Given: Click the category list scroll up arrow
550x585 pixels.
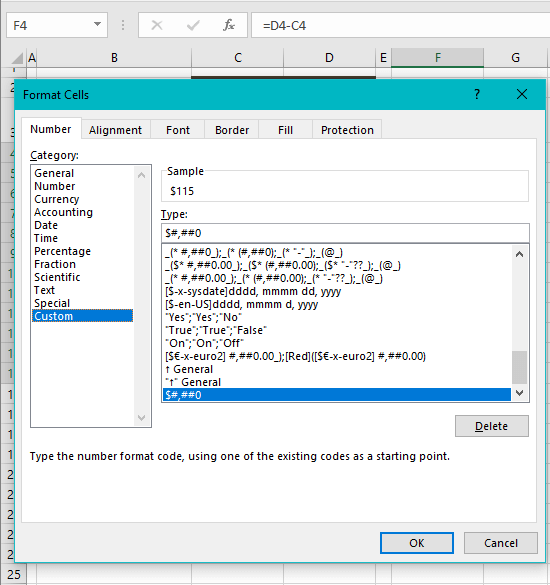Looking at the screenshot, I should pyautogui.click(x=141, y=175).
